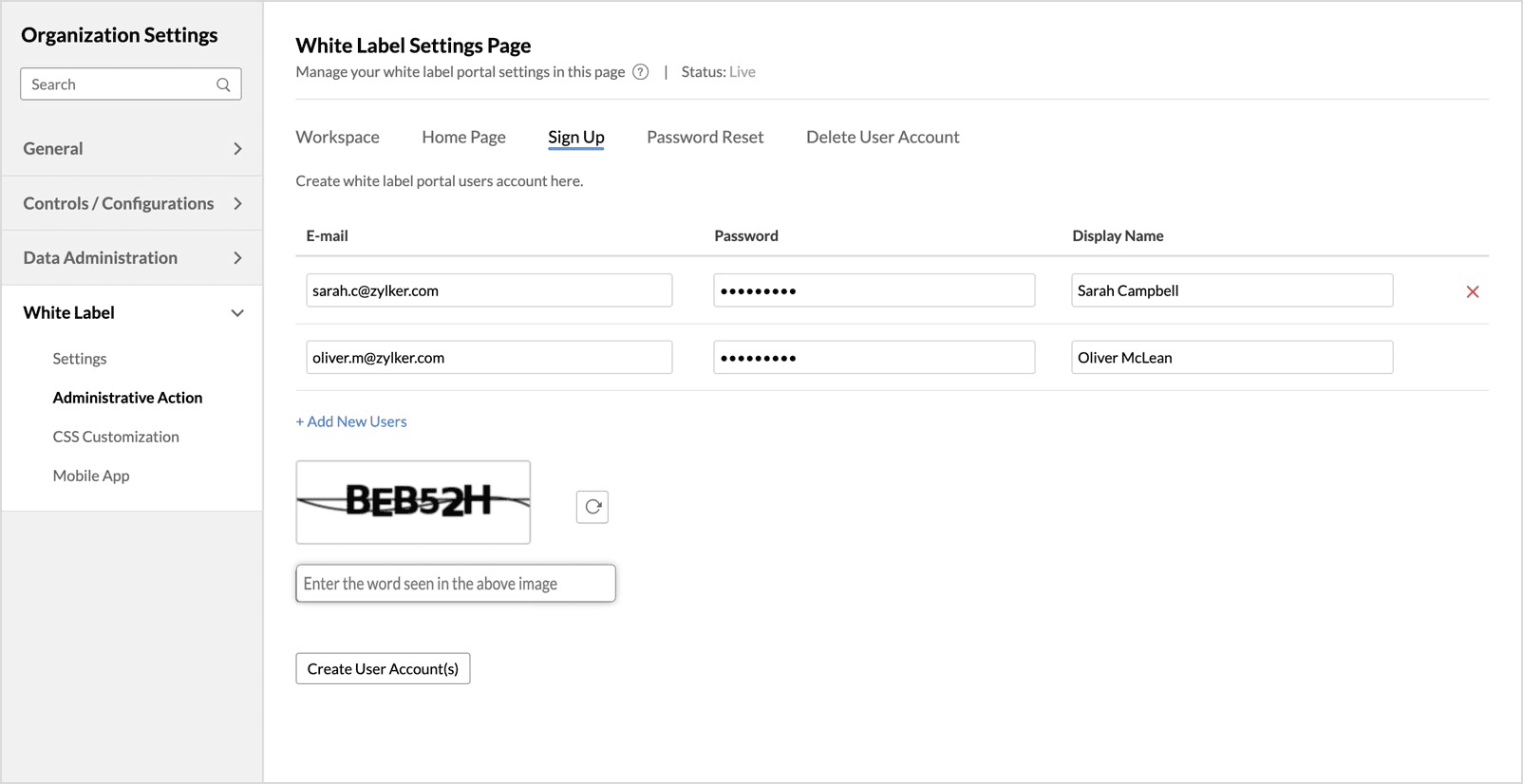
Task: Open Mobile App in the sidebar
Action: [91, 476]
